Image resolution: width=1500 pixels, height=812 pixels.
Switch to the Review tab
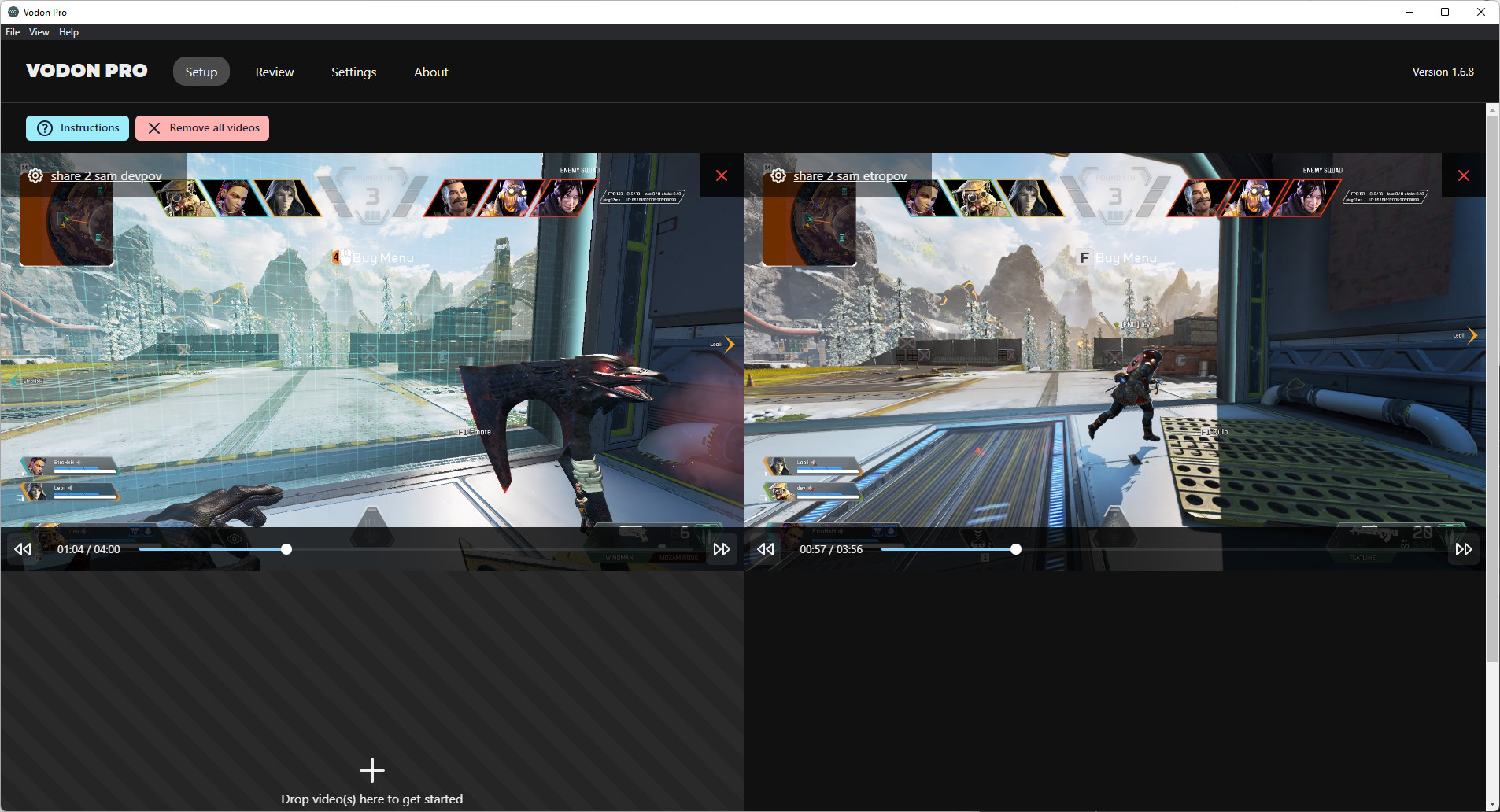tap(275, 72)
